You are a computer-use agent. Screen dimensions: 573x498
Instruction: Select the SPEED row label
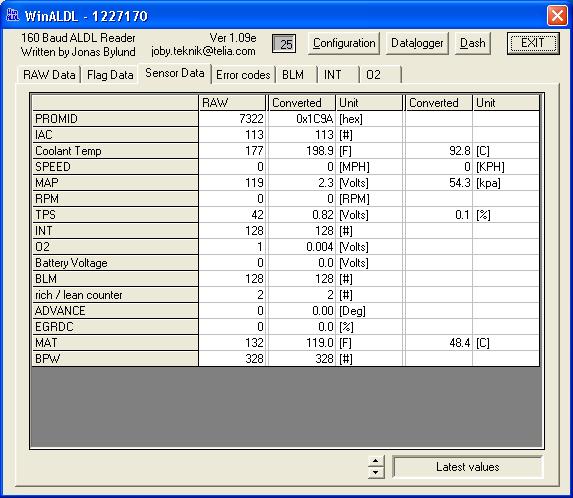click(115, 167)
